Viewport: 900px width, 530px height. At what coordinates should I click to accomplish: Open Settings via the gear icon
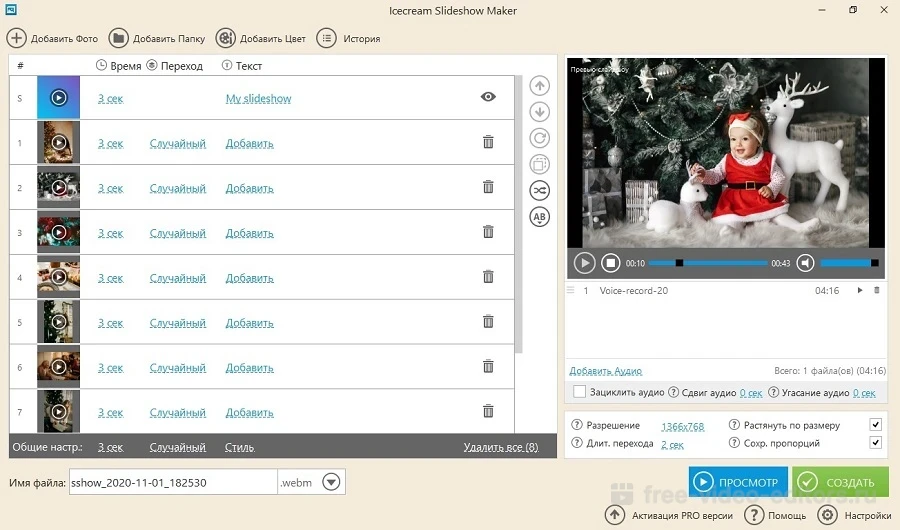828,515
